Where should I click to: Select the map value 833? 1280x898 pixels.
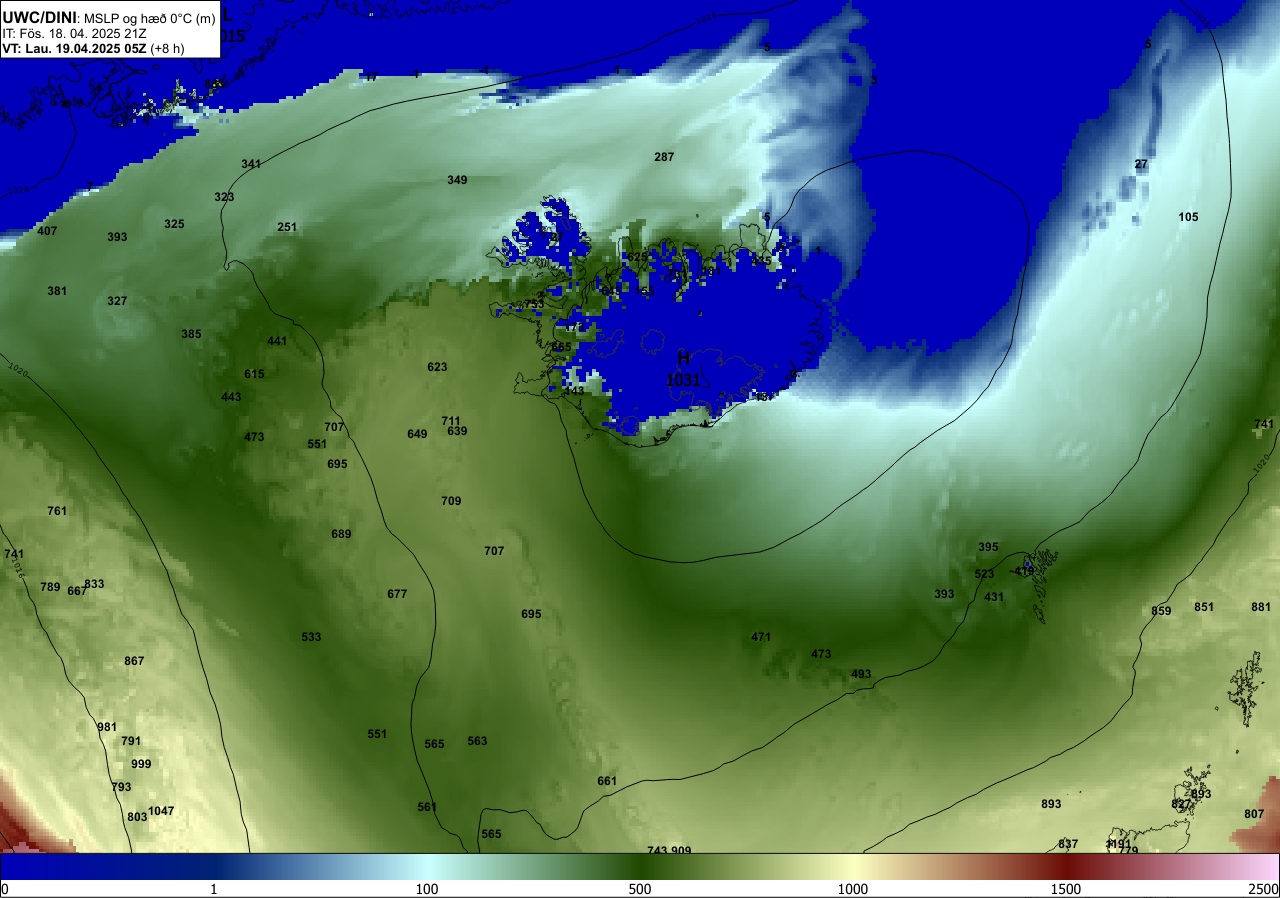(94, 584)
